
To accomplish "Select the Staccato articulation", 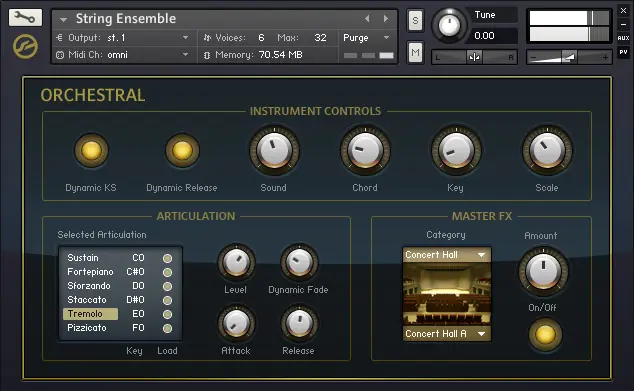I will point(87,300).
